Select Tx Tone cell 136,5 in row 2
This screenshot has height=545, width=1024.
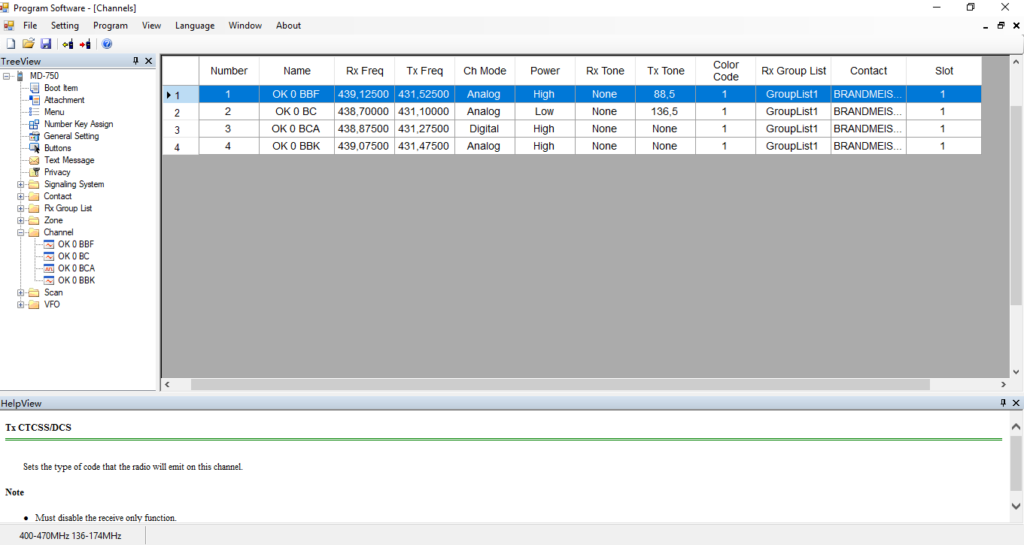click(x=665, y=112)
